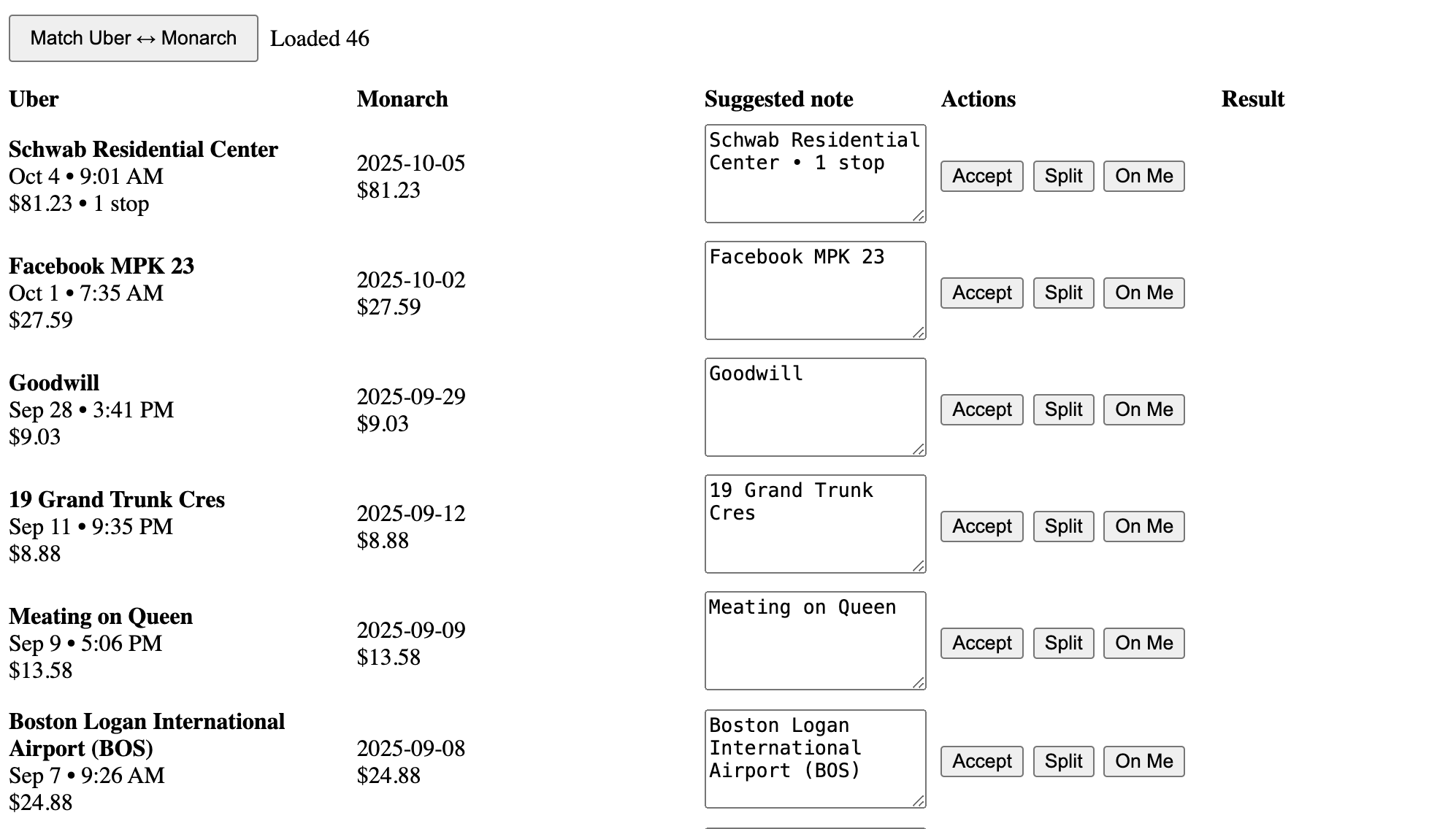Accept the Facebook MPK 23 match

click(981, 293)
